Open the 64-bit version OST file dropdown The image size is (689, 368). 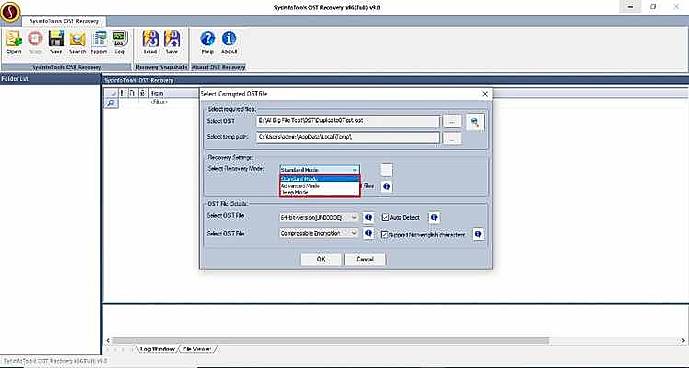tap(319, 217)
